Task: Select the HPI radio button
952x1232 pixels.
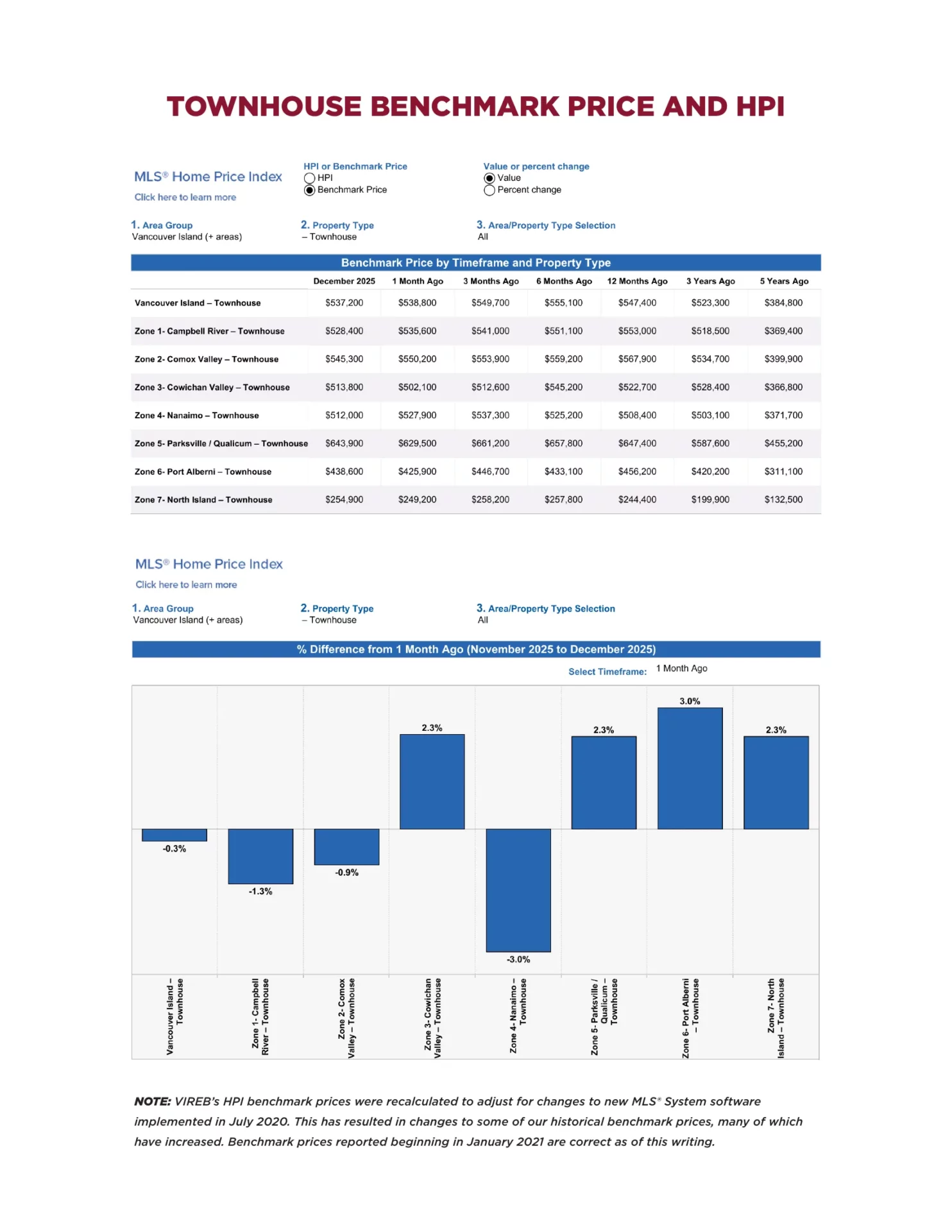Action: click(x=309, y=178)
